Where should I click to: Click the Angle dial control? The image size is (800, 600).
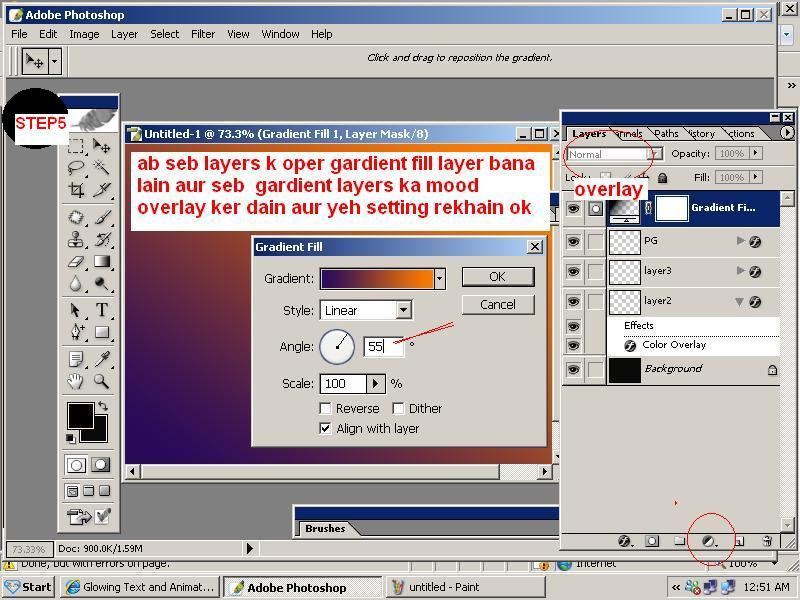[x=337, y=346]
